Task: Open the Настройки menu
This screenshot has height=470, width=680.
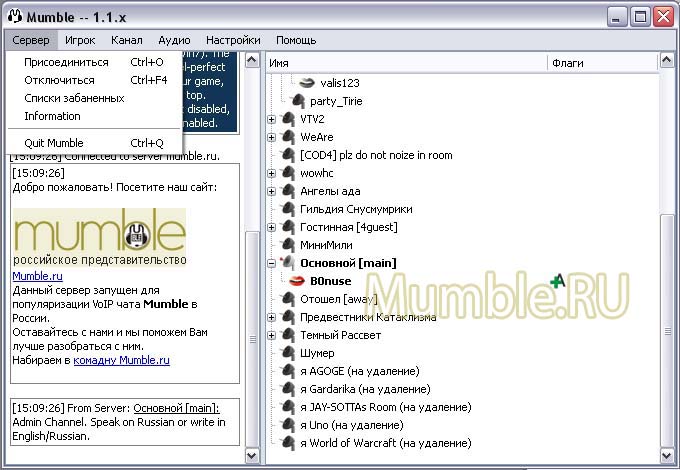Action: [x=233, y=40]
